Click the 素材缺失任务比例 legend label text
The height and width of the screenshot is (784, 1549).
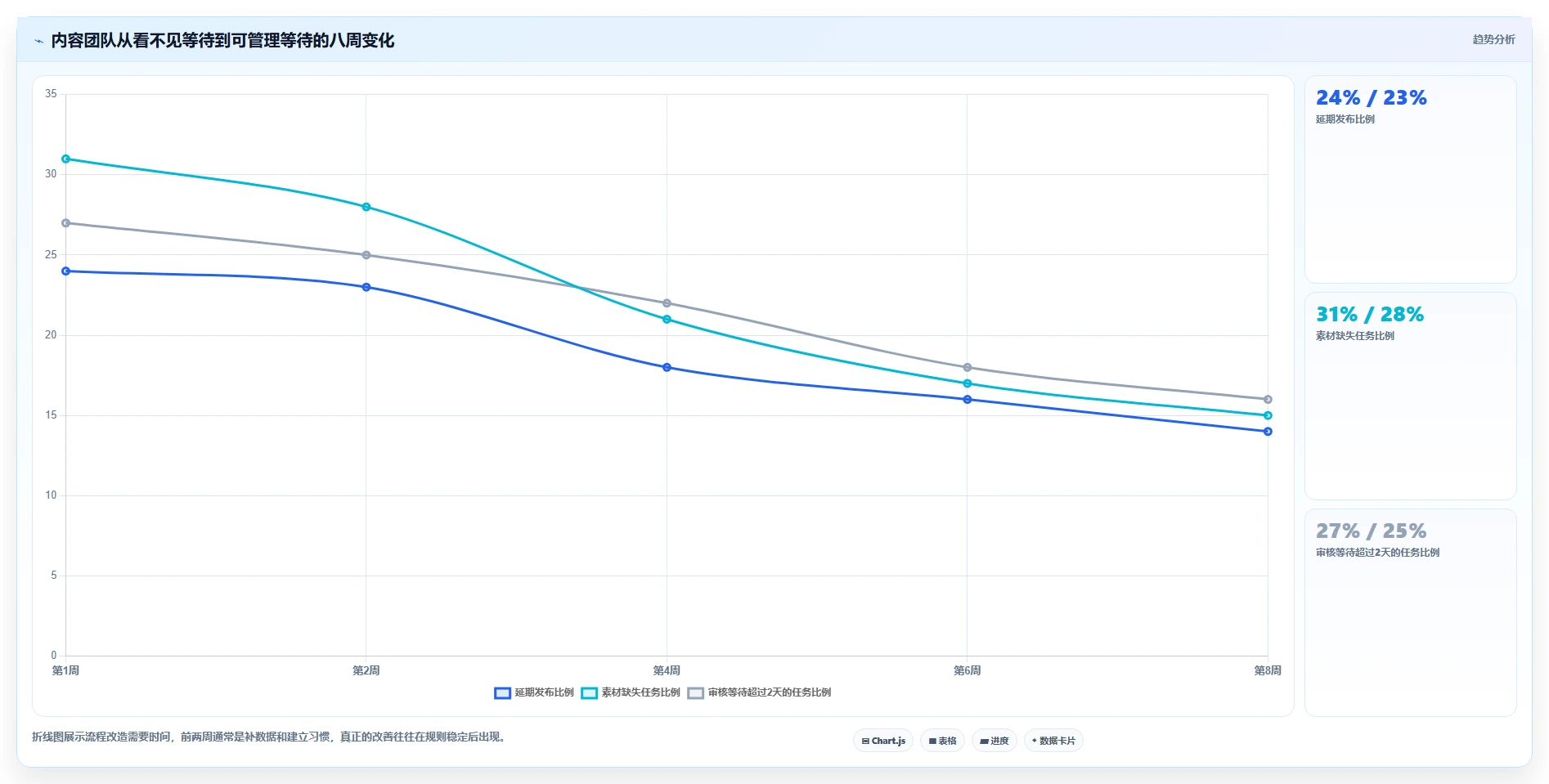(x=640, y=692)
